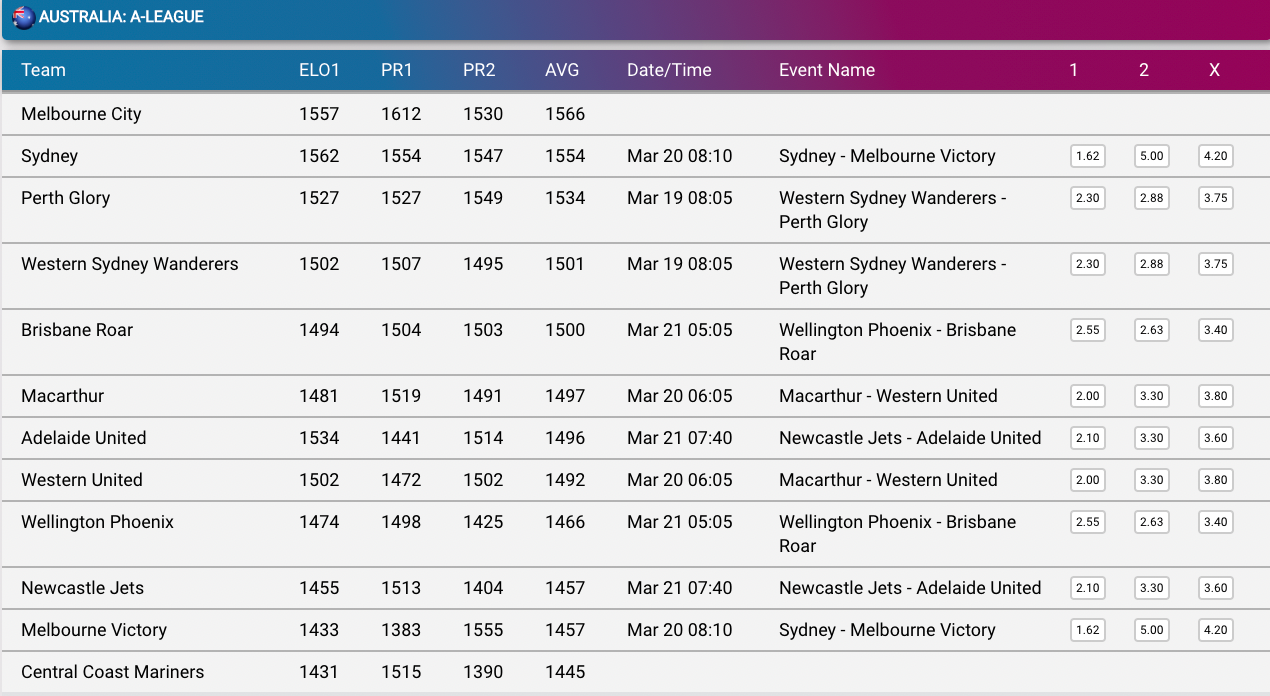Select 1.62 home odds in Sydney row
Viewport: 1270px width, 696px height.
pyautogui.click(x=1087, y=156)
